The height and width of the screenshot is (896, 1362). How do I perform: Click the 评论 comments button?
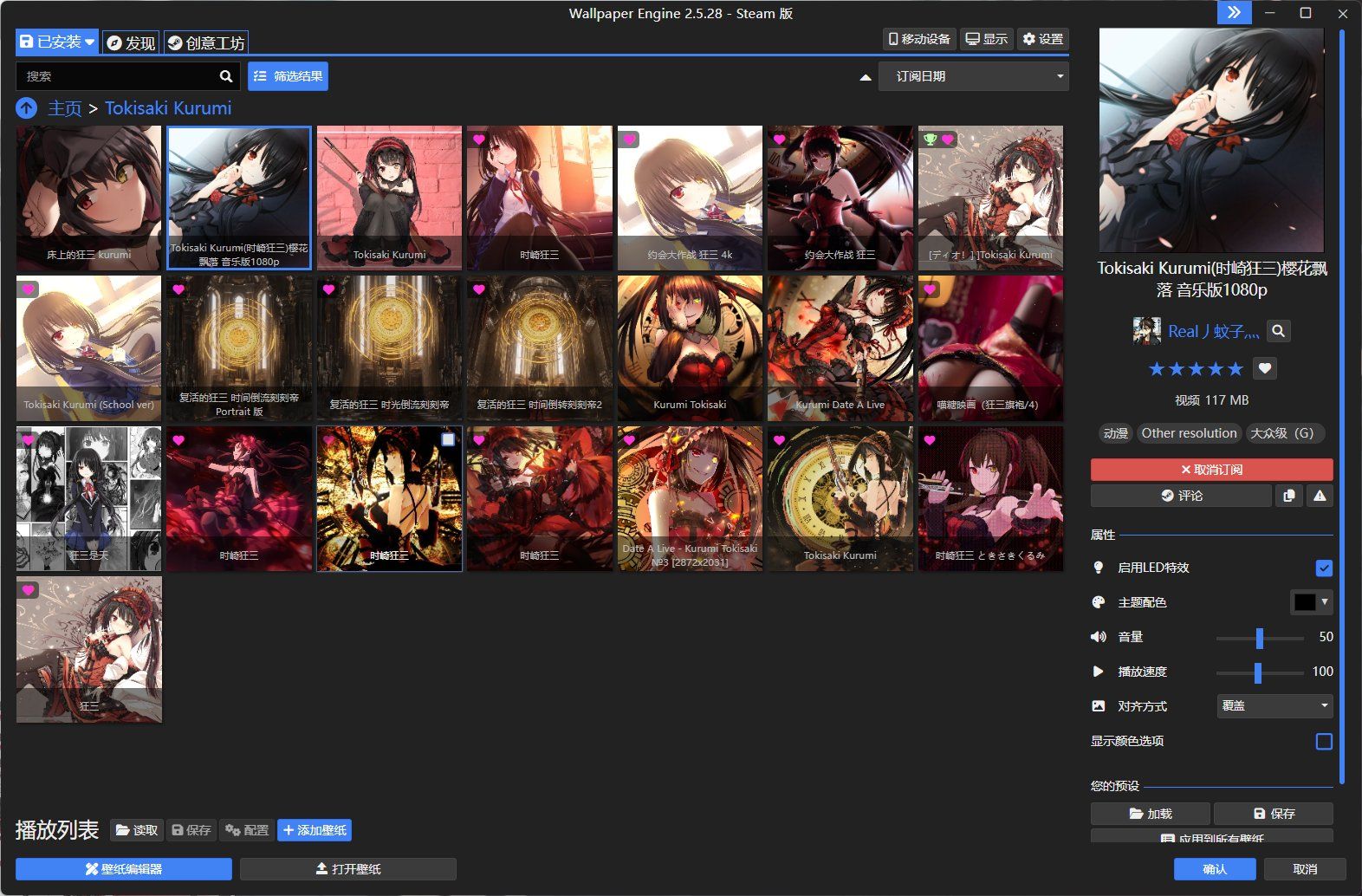coord(1181,496)
